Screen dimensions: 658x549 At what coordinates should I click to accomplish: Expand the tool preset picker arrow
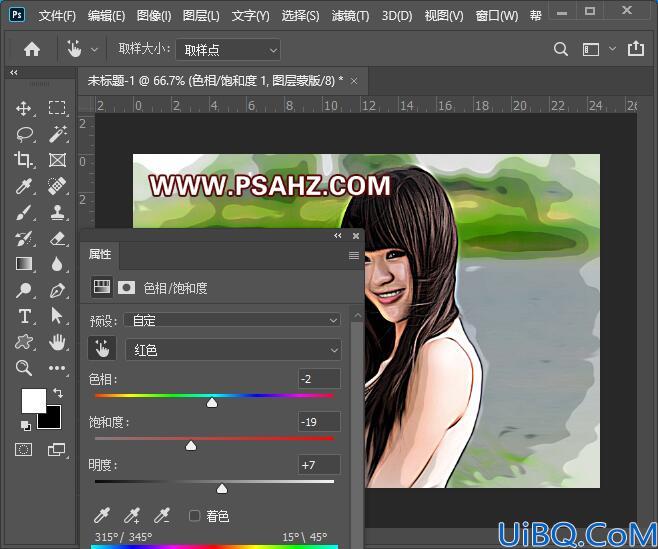[94, 50]
